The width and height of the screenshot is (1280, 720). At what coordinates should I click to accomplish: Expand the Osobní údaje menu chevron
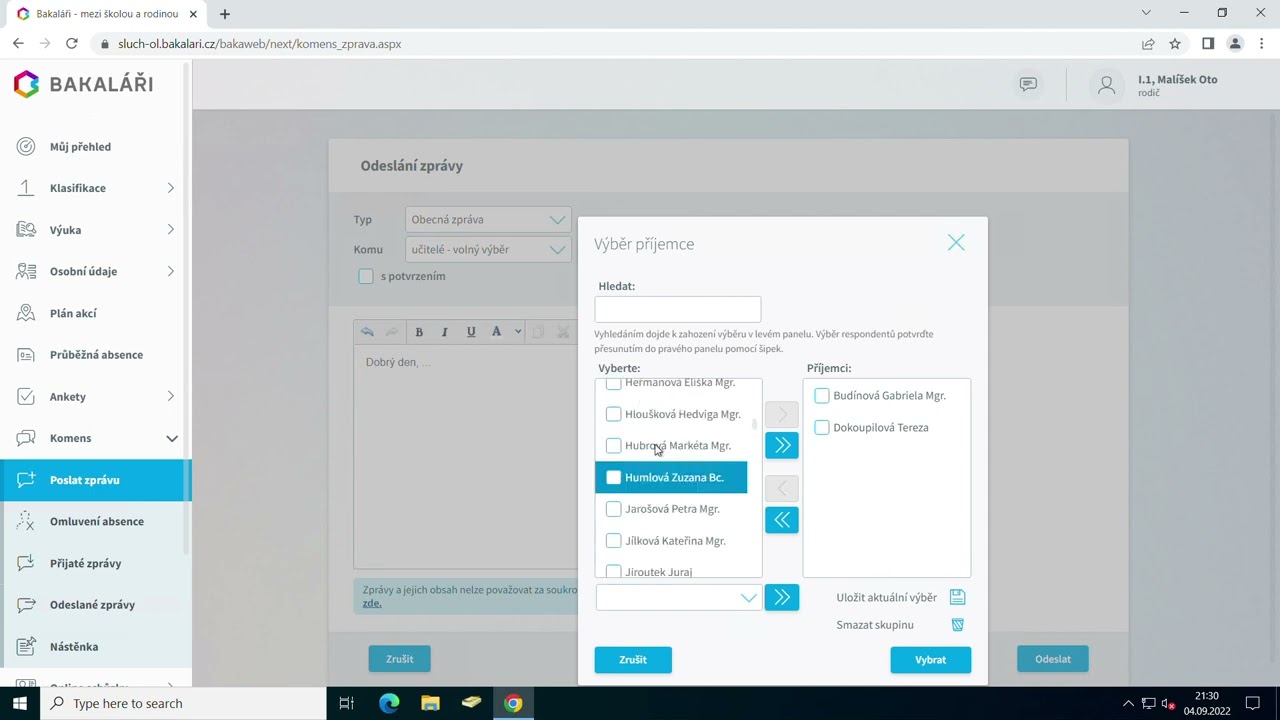pos(170,271)
